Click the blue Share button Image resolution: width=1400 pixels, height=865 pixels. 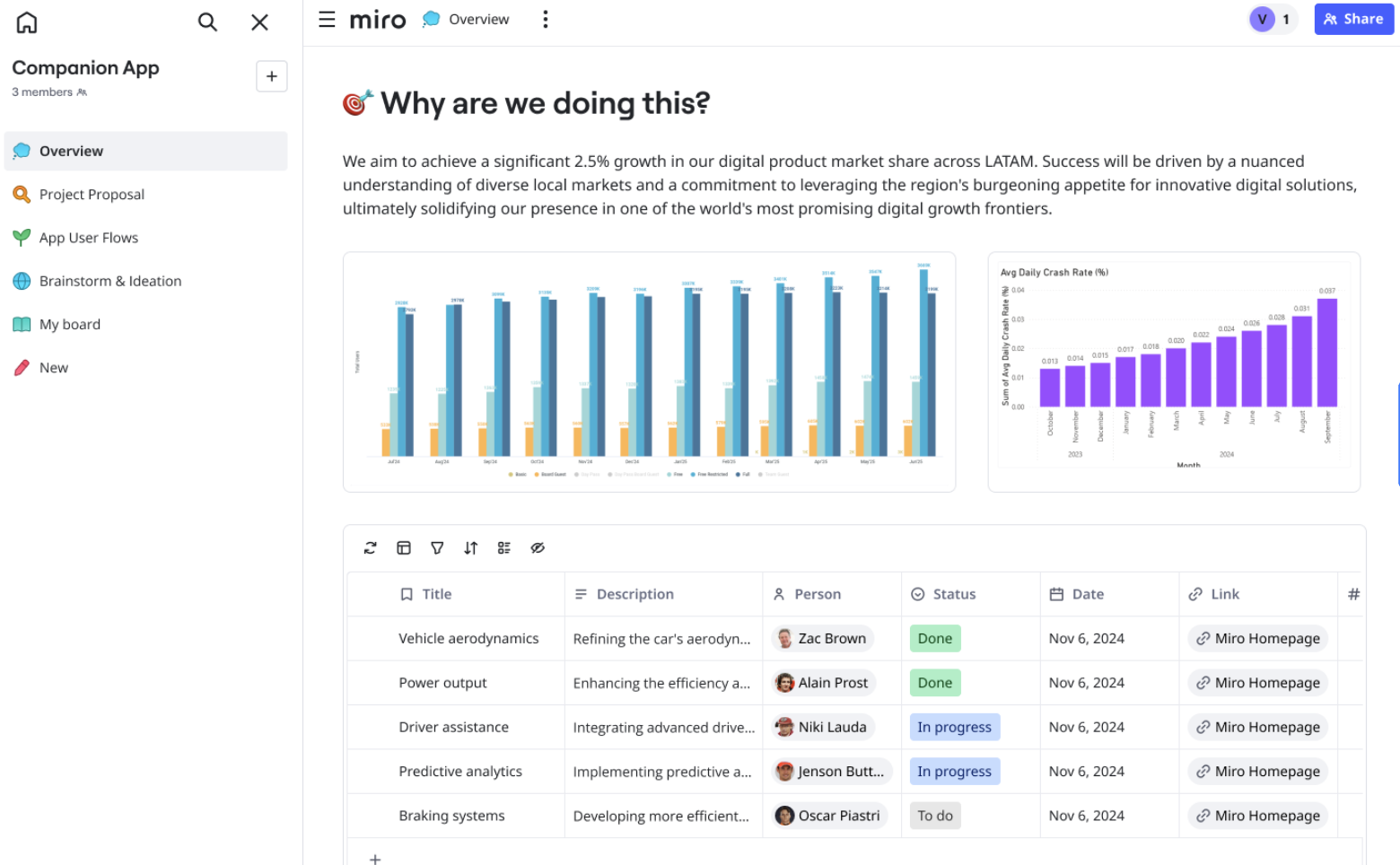click(x=1352, y=19)
